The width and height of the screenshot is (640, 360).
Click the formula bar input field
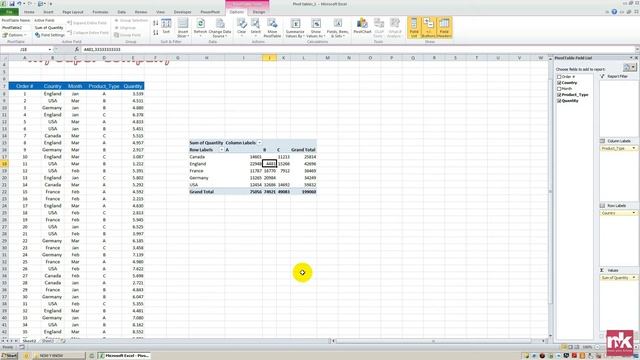pyautogui.click(x=357, y=49)
